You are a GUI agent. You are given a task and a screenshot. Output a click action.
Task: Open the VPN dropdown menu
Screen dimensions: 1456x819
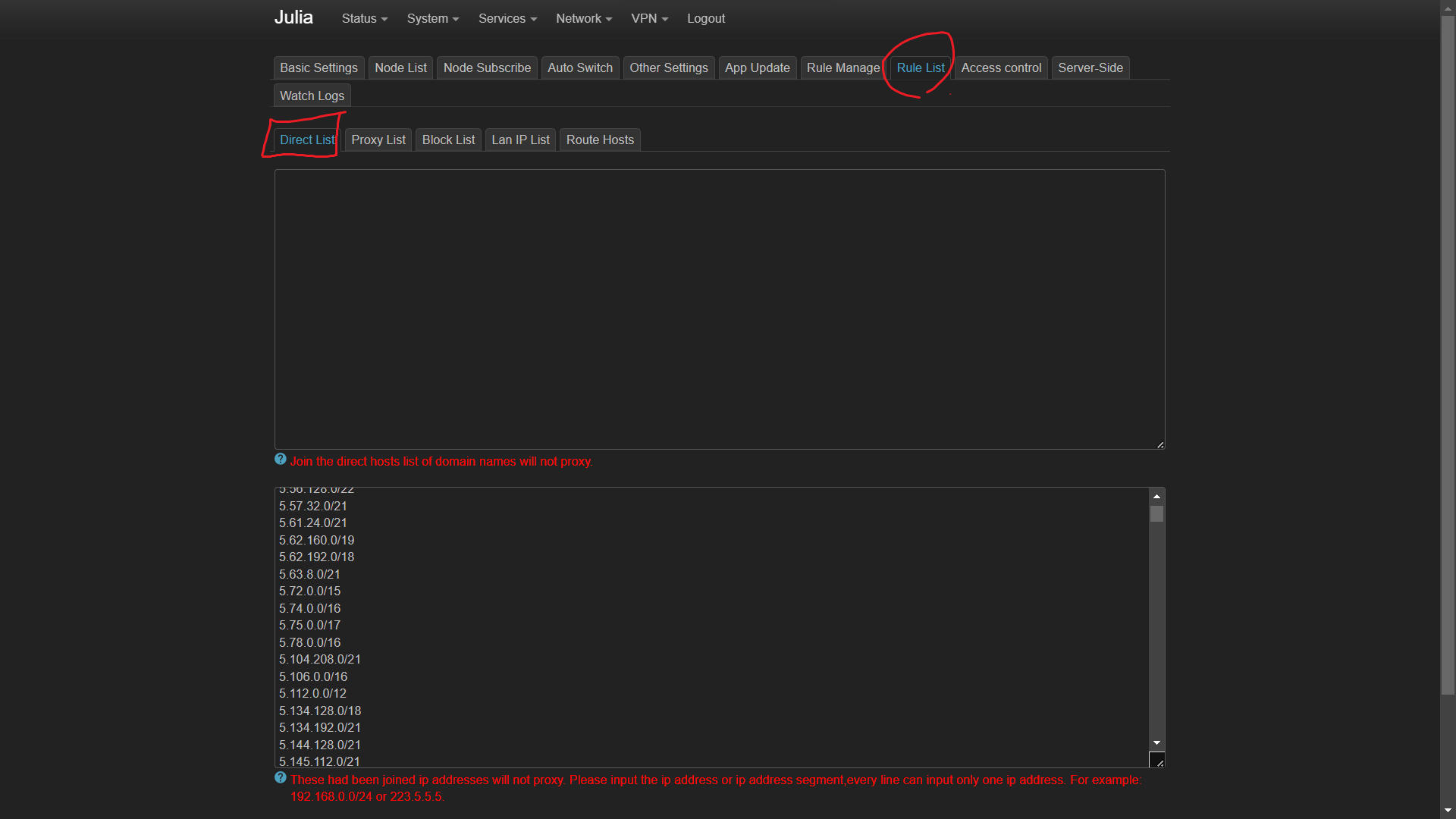649,18
